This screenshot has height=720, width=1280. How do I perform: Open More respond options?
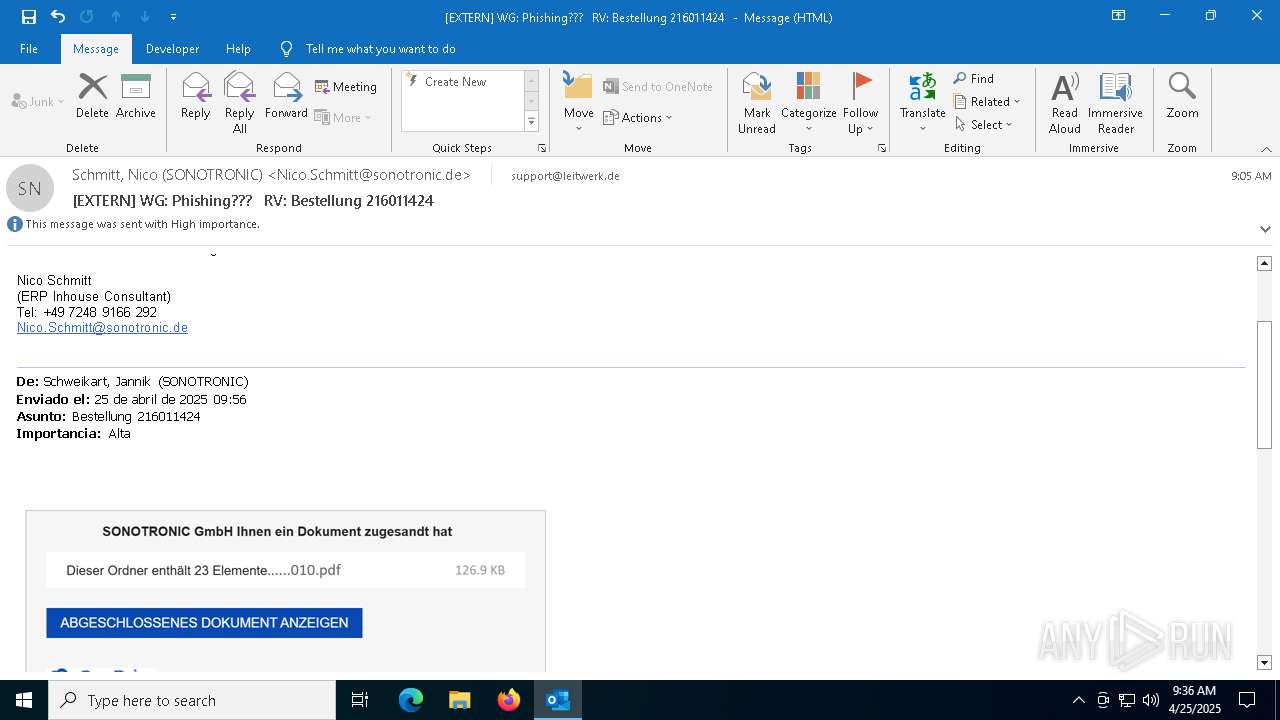pyautogui.click(x=343, y=117)
